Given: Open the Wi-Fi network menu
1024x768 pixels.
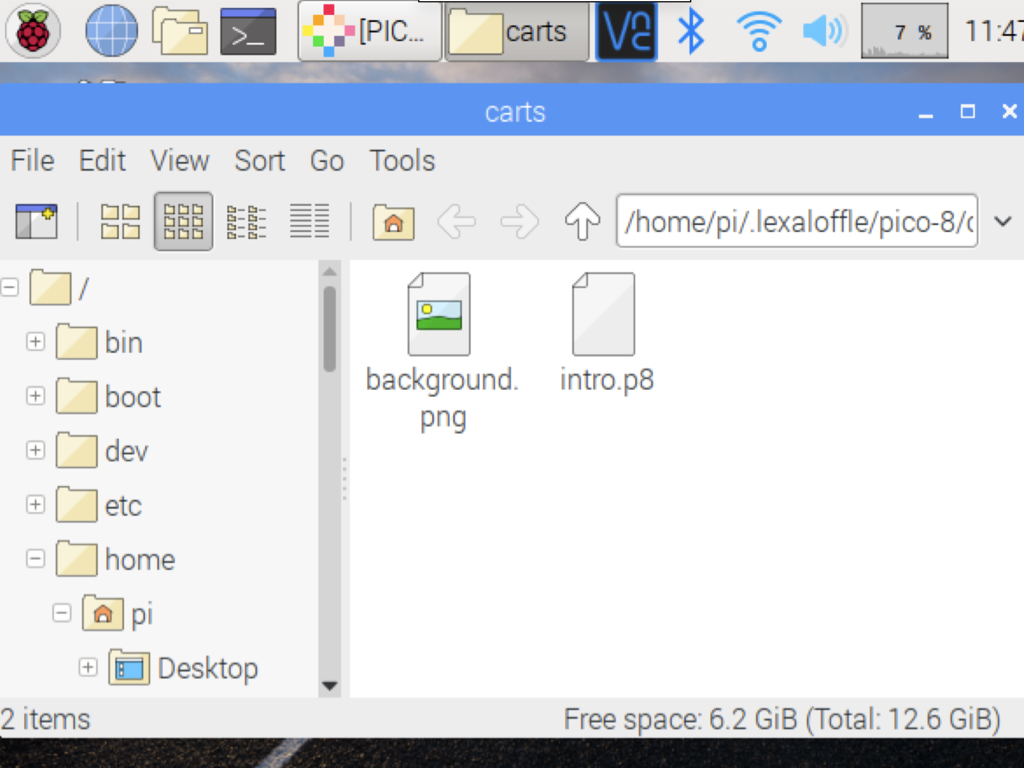Looking at the screenshot, I should 758,31.
